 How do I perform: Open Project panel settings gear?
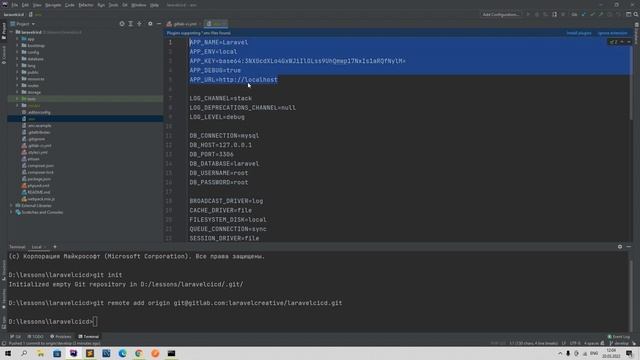150,24
